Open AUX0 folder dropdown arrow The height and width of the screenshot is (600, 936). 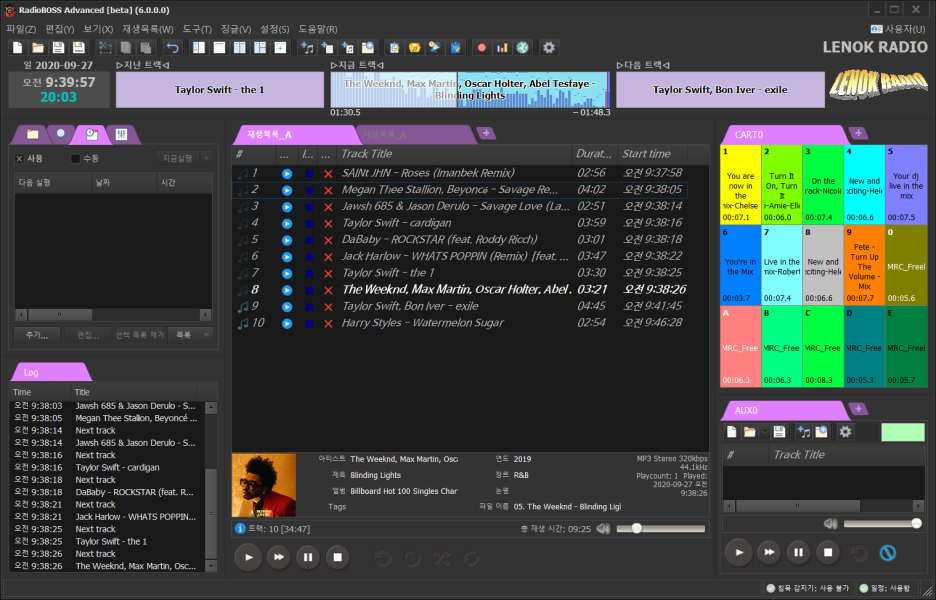point(765,432)
